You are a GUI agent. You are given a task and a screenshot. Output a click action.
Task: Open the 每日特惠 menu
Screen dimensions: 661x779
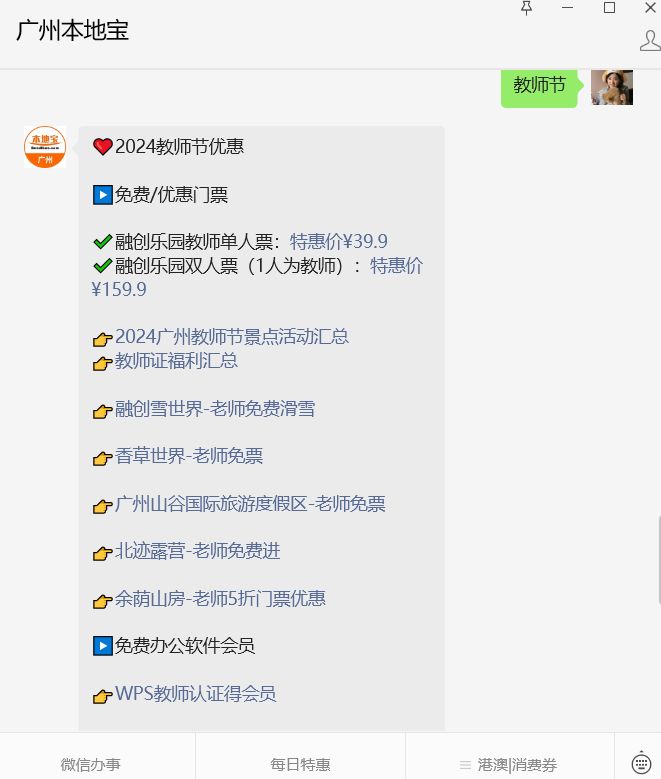point(300,764)
